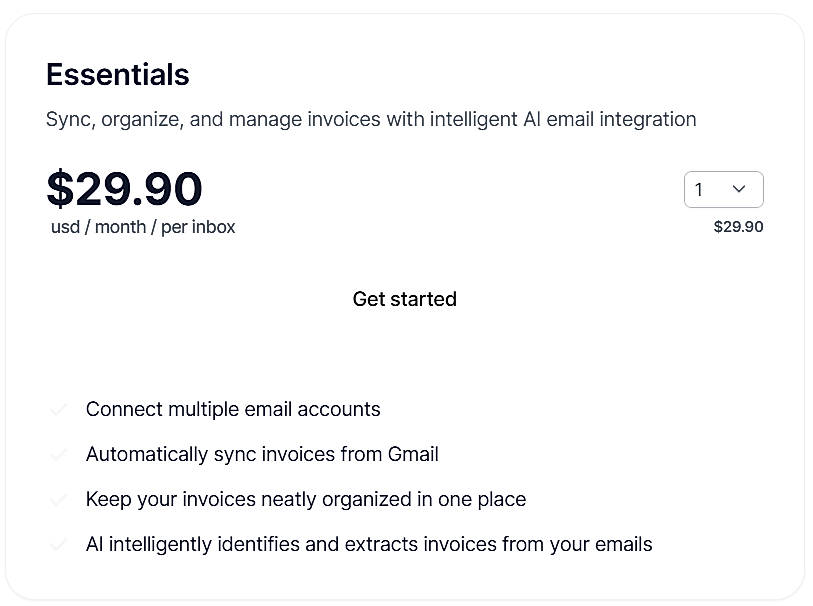Select the 'Connect multiple email accounts' feature text
The width and height of the screenshot is (813, 606).
tap(232, 409)
